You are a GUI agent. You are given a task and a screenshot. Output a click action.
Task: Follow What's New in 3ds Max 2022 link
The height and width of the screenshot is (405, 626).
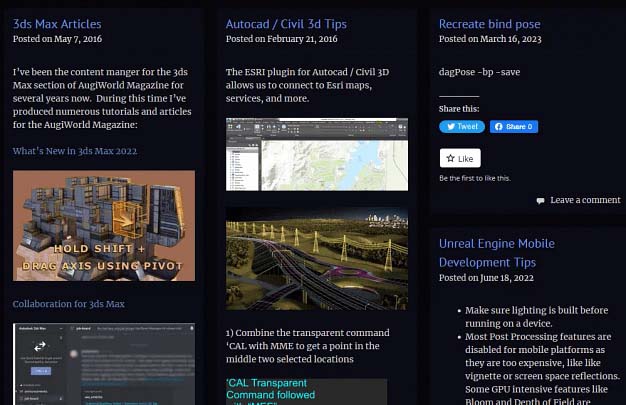coord(75,151)
